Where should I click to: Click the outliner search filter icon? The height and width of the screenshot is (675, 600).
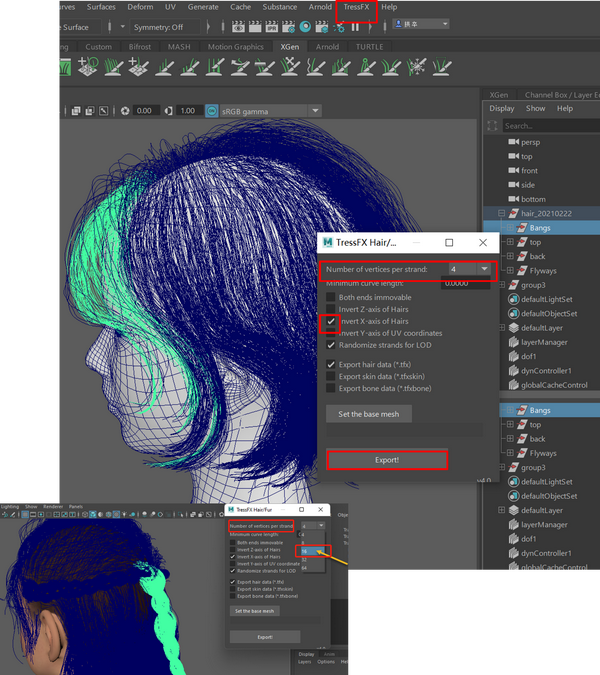(492, 126)
